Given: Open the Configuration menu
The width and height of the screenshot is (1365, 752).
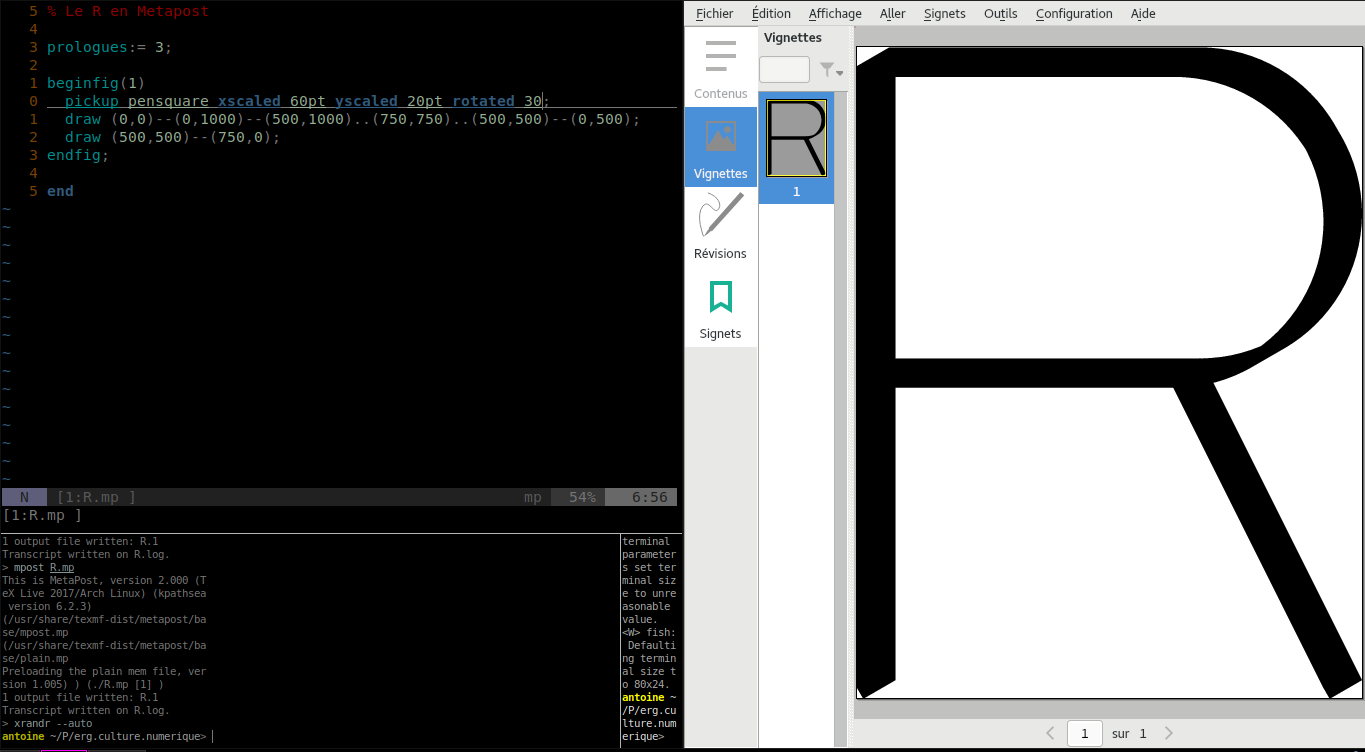Looking at the screenshot, I should (1074, 14).
